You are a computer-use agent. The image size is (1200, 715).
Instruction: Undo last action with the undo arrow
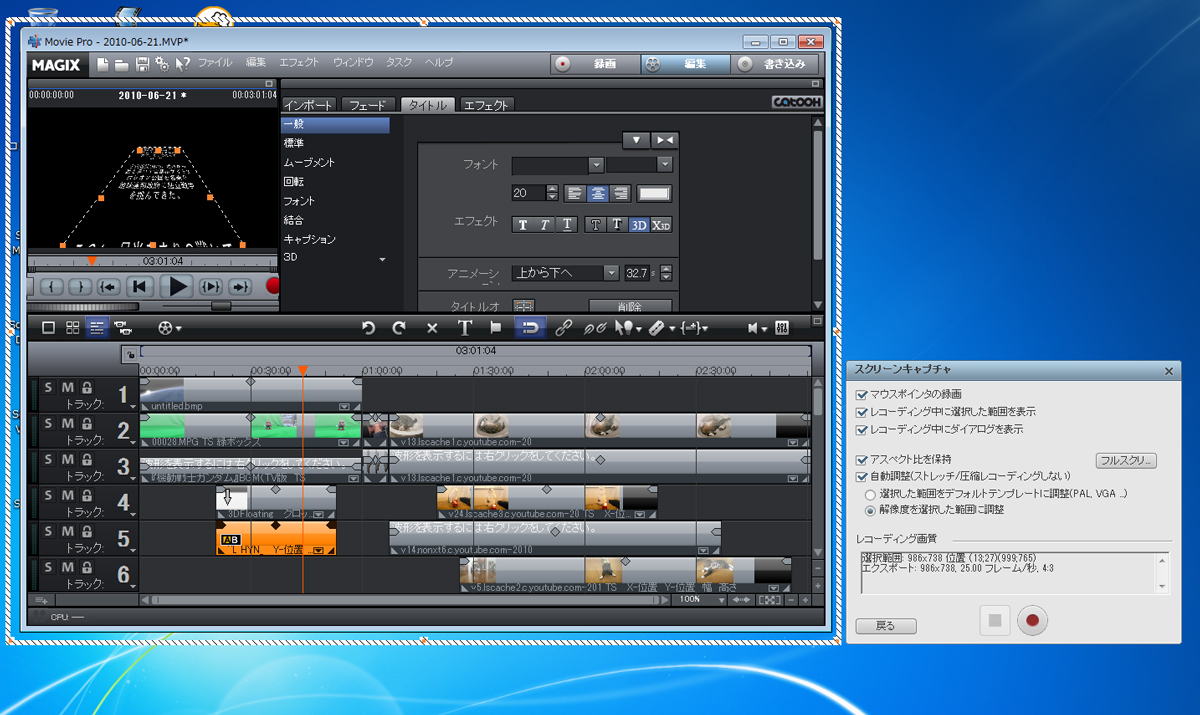point(368,327)
